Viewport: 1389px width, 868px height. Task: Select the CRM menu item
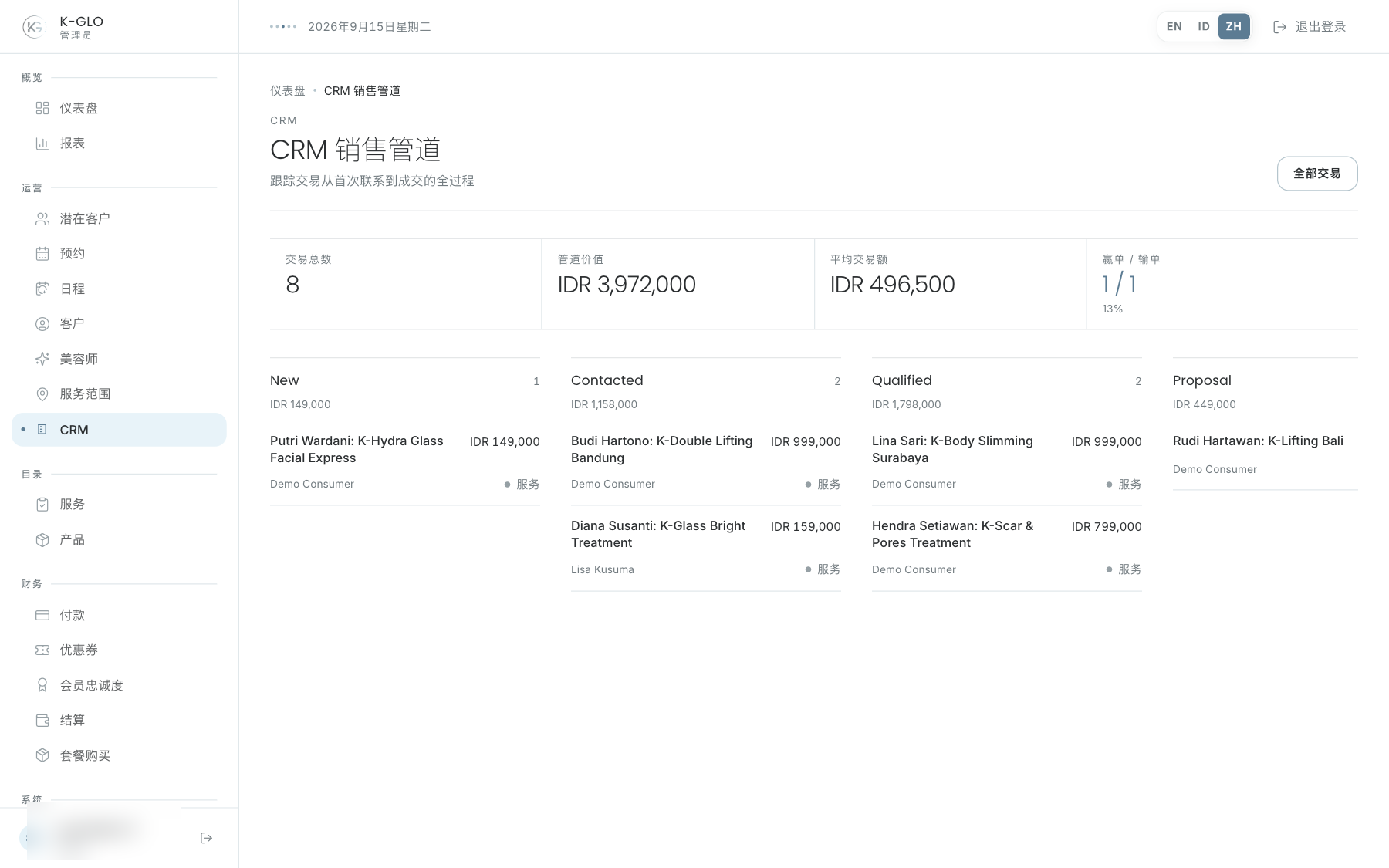click(x=119, y=430)
